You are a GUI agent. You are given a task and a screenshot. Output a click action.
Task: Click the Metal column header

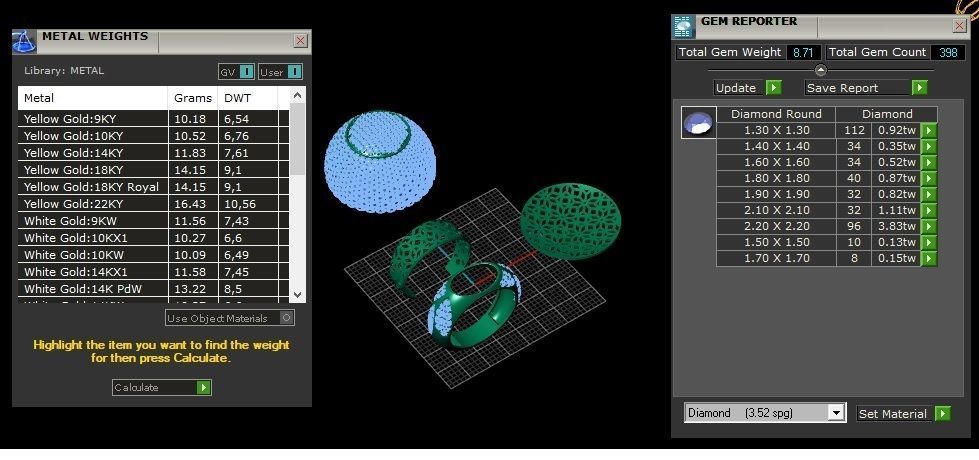[93, 98]
